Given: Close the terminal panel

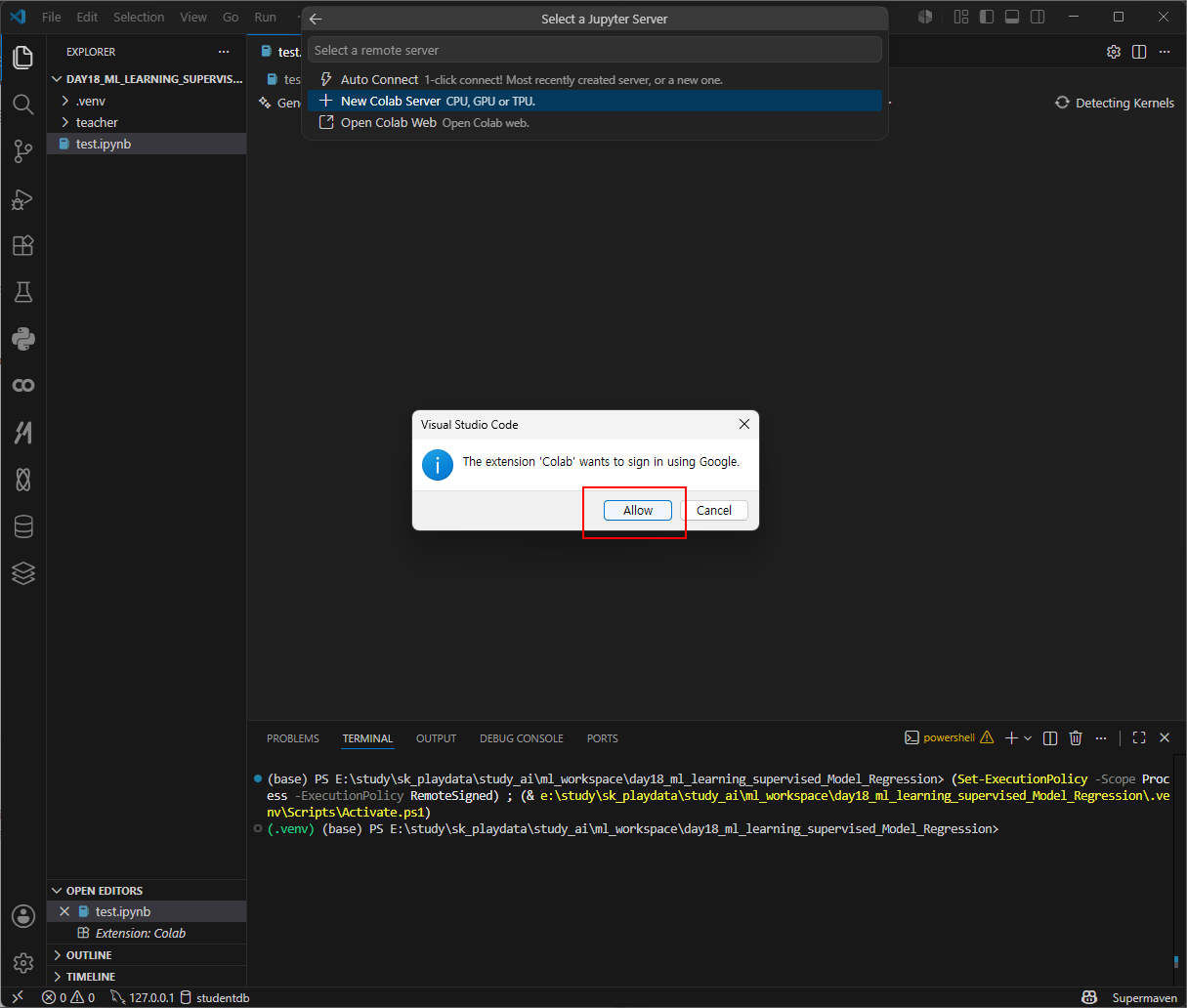Looking at the screenshot, I should [x=1165, y=738].
